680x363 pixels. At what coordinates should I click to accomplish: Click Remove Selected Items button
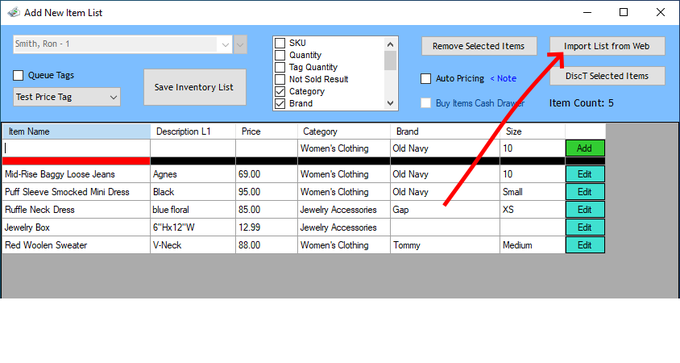(x=479, y=46)
